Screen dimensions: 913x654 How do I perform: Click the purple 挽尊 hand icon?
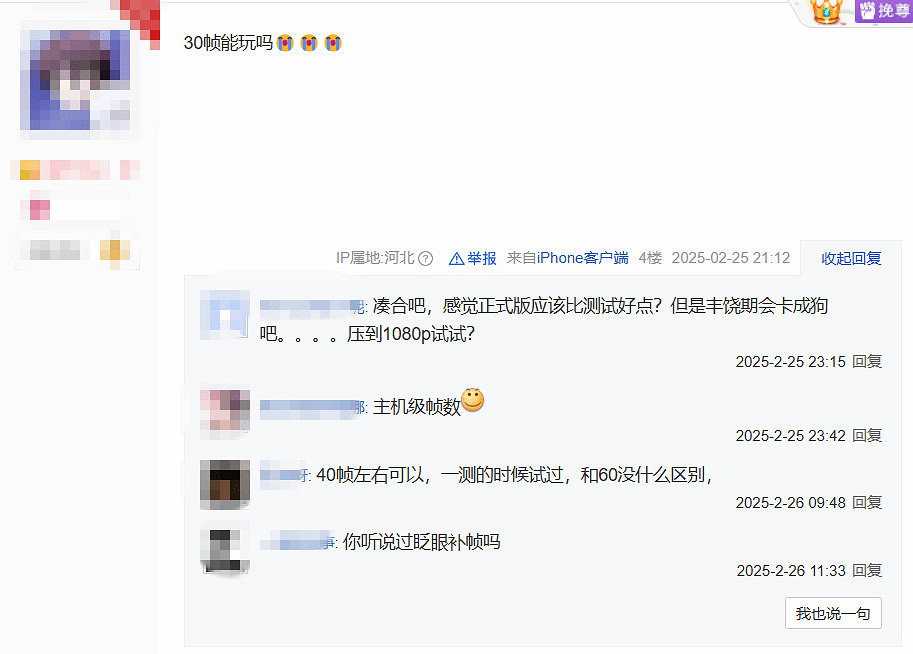[868, 10]
